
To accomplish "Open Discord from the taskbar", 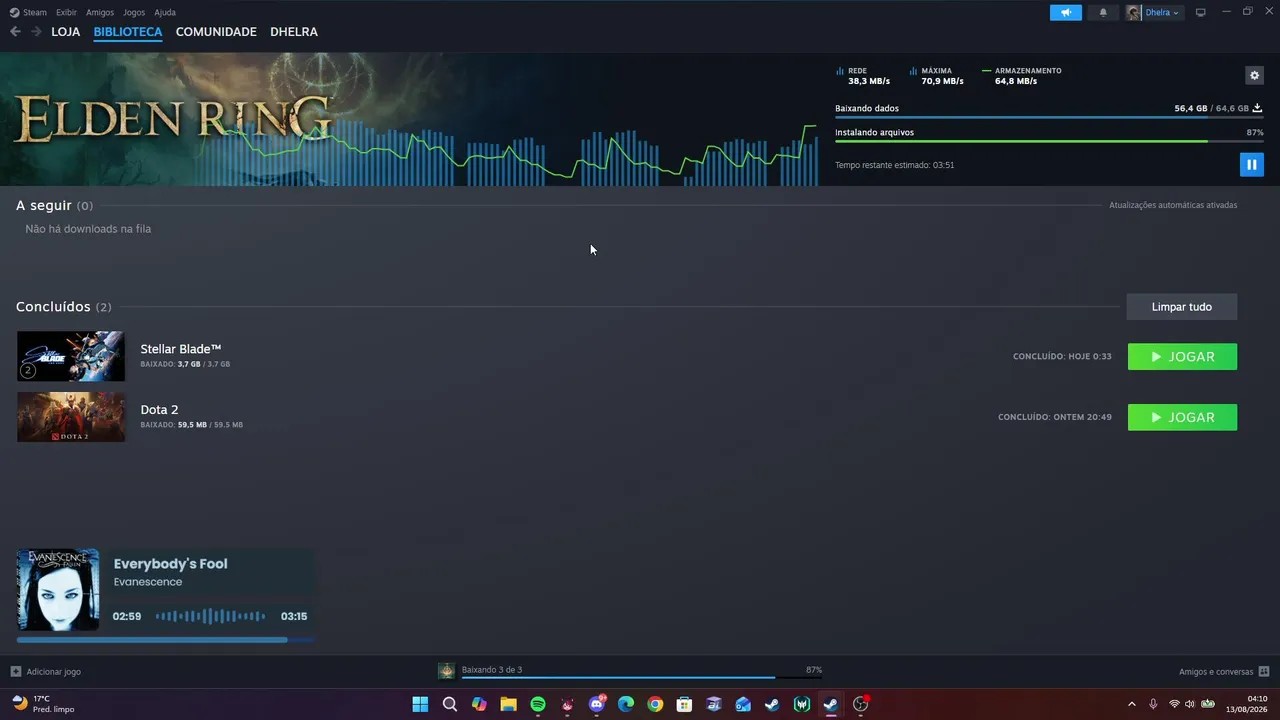I will pos(597,704).
